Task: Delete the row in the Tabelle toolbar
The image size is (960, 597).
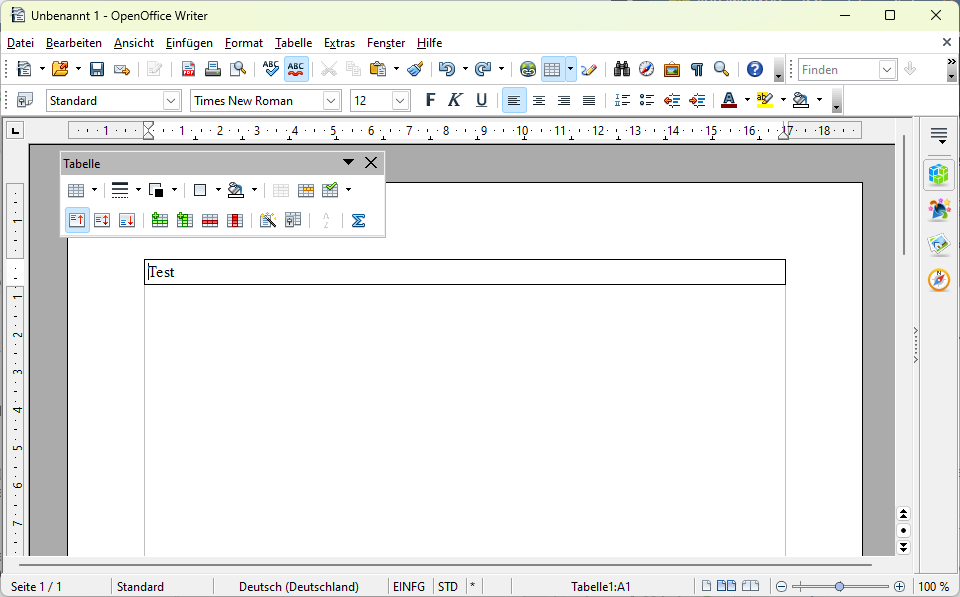Action: [x=210, y=220]
